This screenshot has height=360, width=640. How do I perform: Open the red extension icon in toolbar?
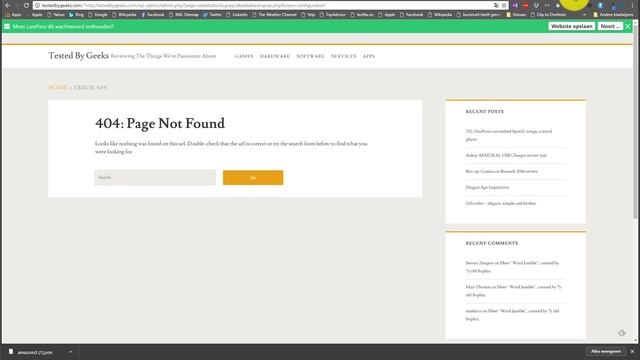pos(526,5)
